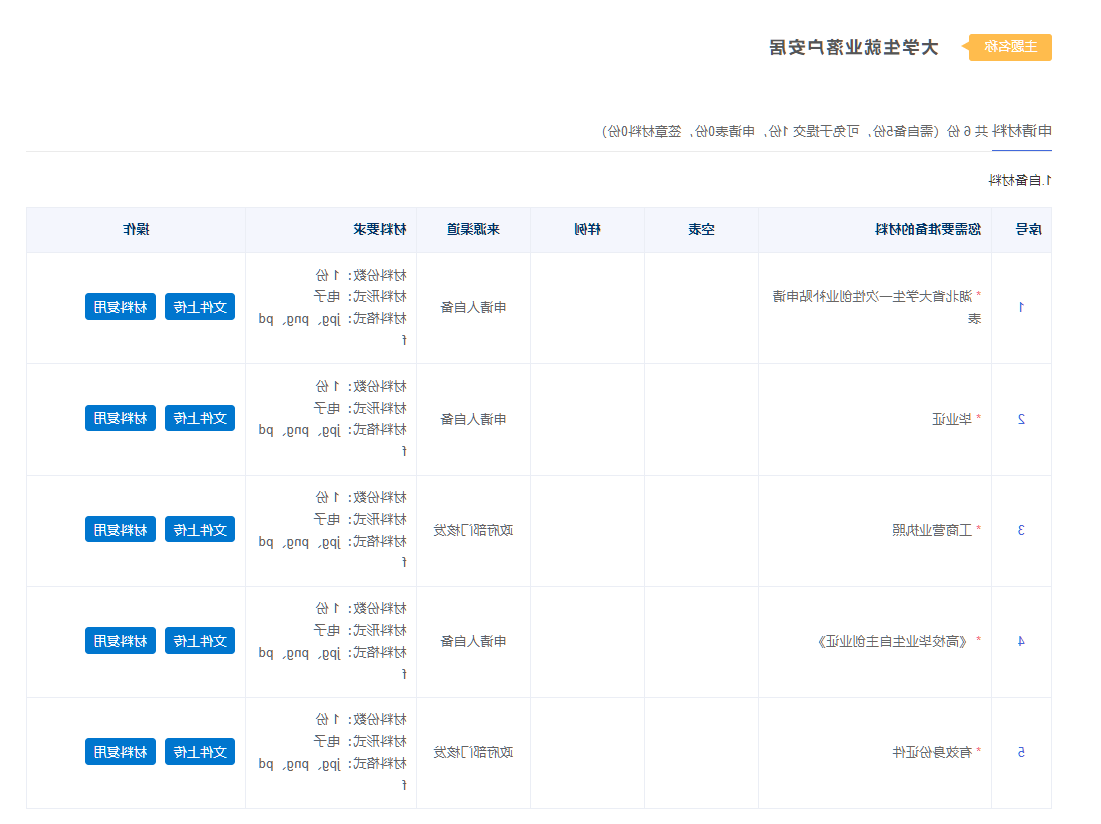Click the title 大学生就业落户安居
Viewport: 1101px width, 824px height.
coord(854,47)
